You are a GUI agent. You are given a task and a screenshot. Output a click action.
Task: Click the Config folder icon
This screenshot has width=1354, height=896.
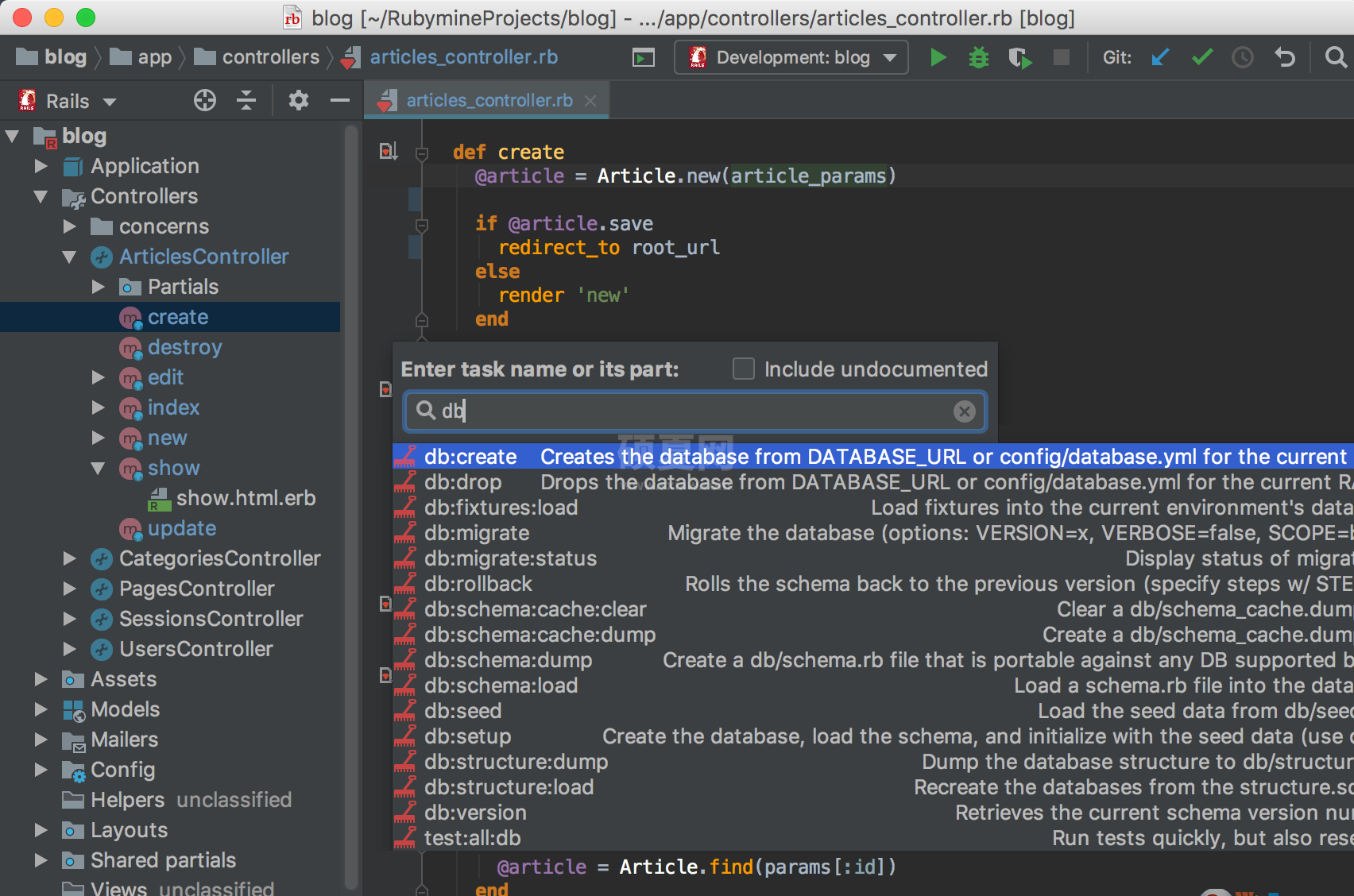74,770
